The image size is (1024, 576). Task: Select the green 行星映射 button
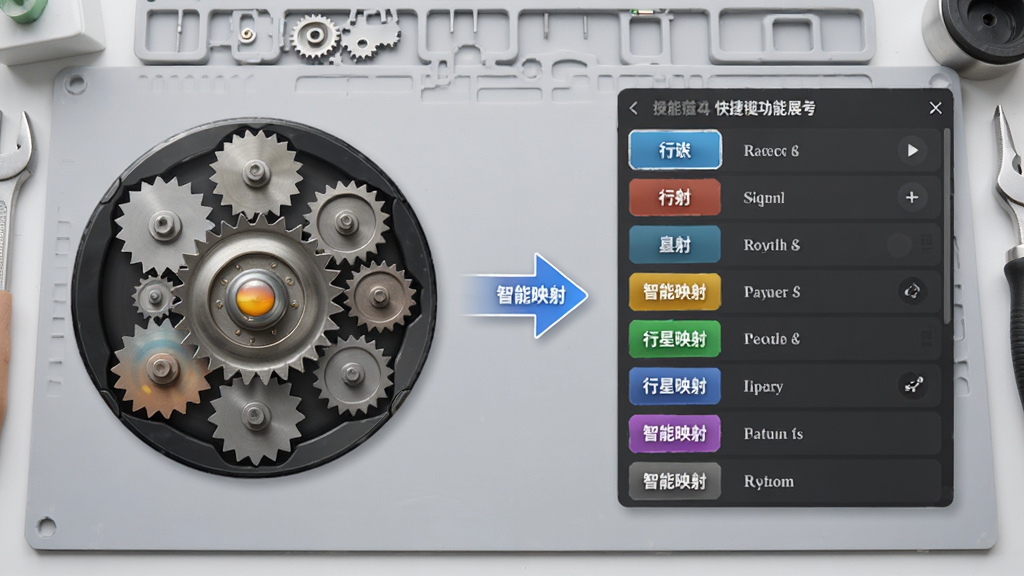675,339
